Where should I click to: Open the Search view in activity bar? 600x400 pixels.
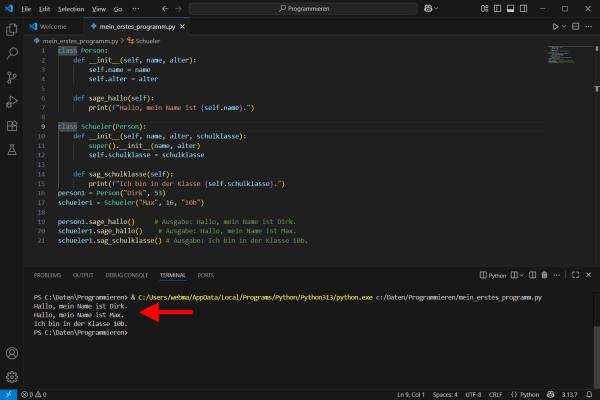[x=12, y=53]
